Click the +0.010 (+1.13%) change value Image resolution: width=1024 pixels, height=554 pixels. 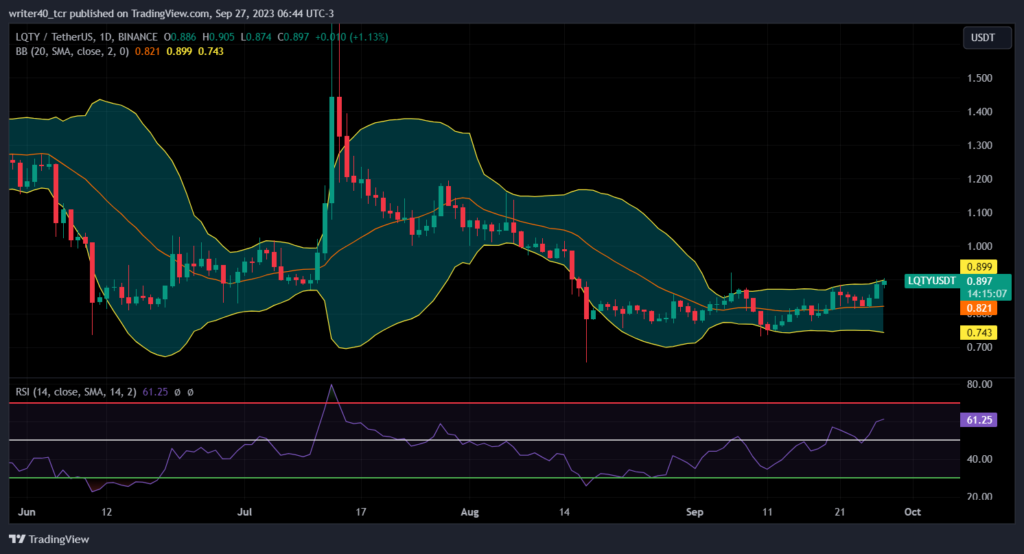(x=351, y=37)
